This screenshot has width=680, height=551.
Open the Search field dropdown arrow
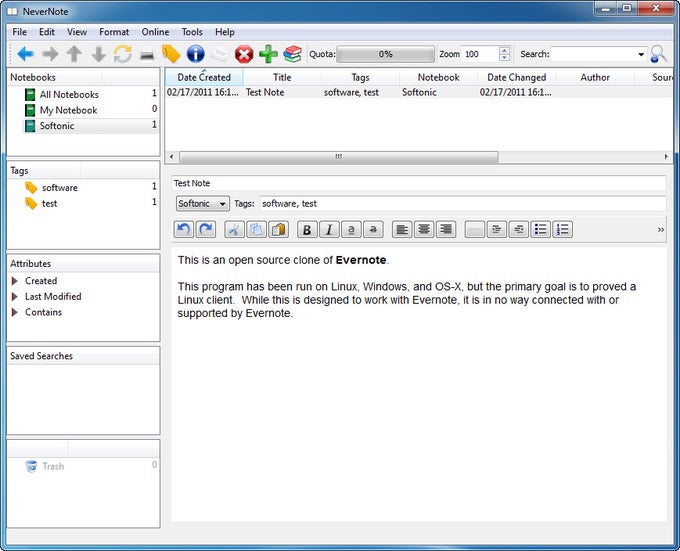(x=641, y=55)
